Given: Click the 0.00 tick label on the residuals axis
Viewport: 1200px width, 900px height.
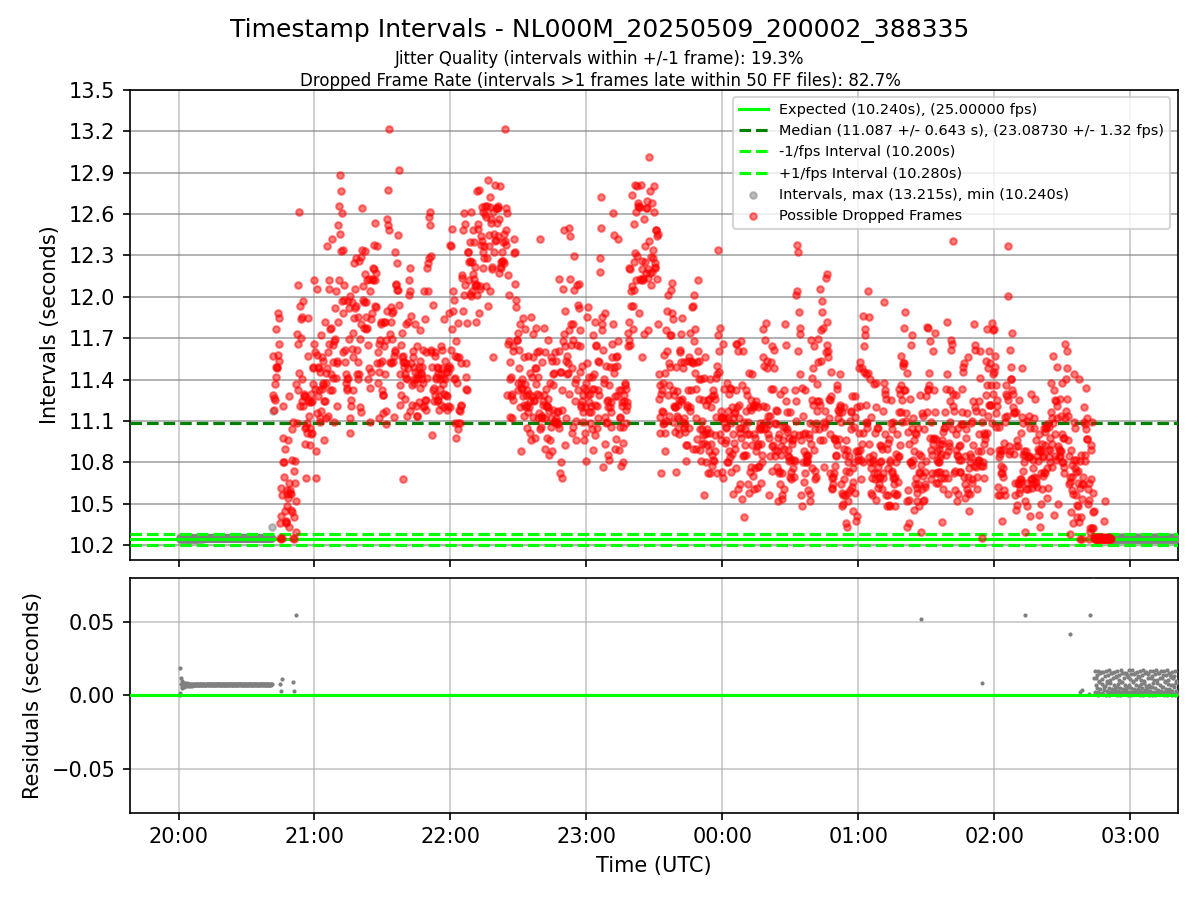Looking at the screenshot, I should 93,695.
